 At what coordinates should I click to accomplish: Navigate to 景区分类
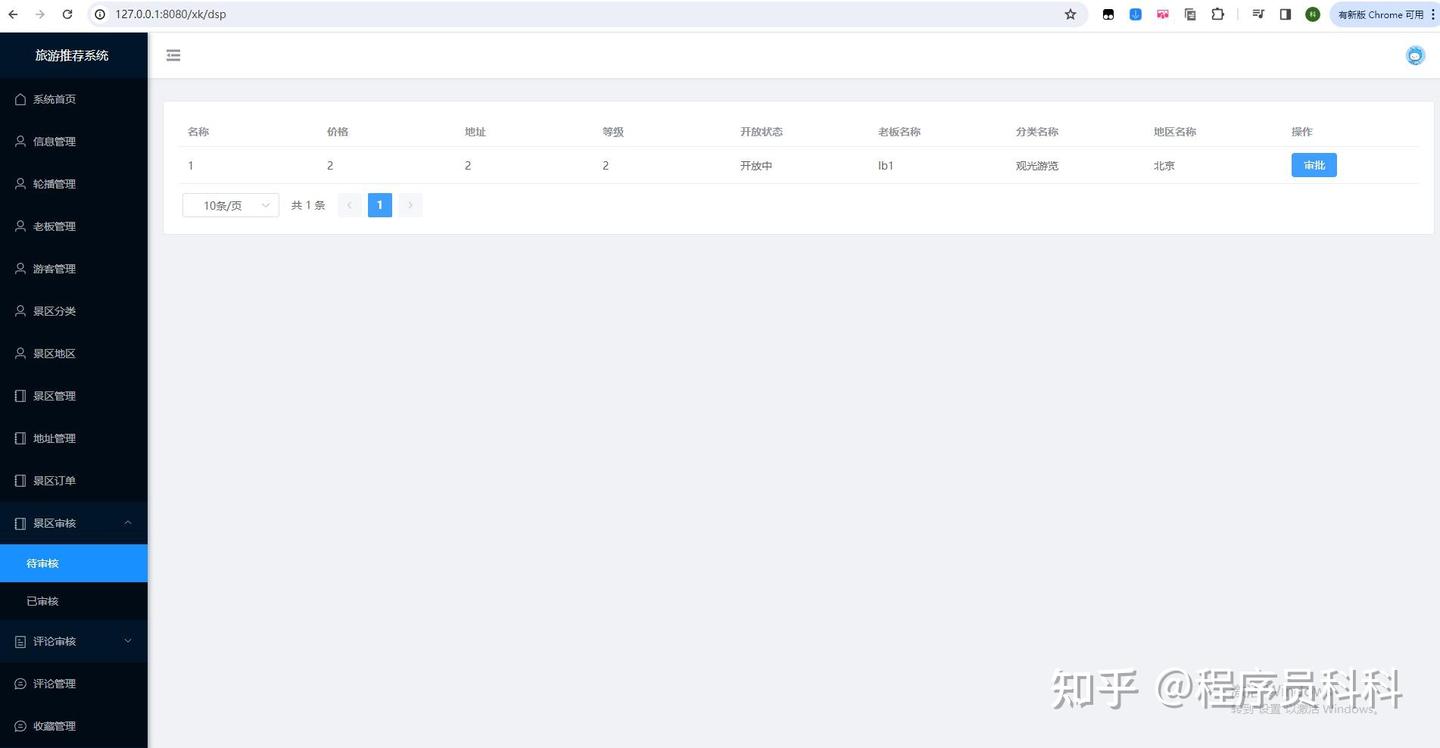click(74, 311)
